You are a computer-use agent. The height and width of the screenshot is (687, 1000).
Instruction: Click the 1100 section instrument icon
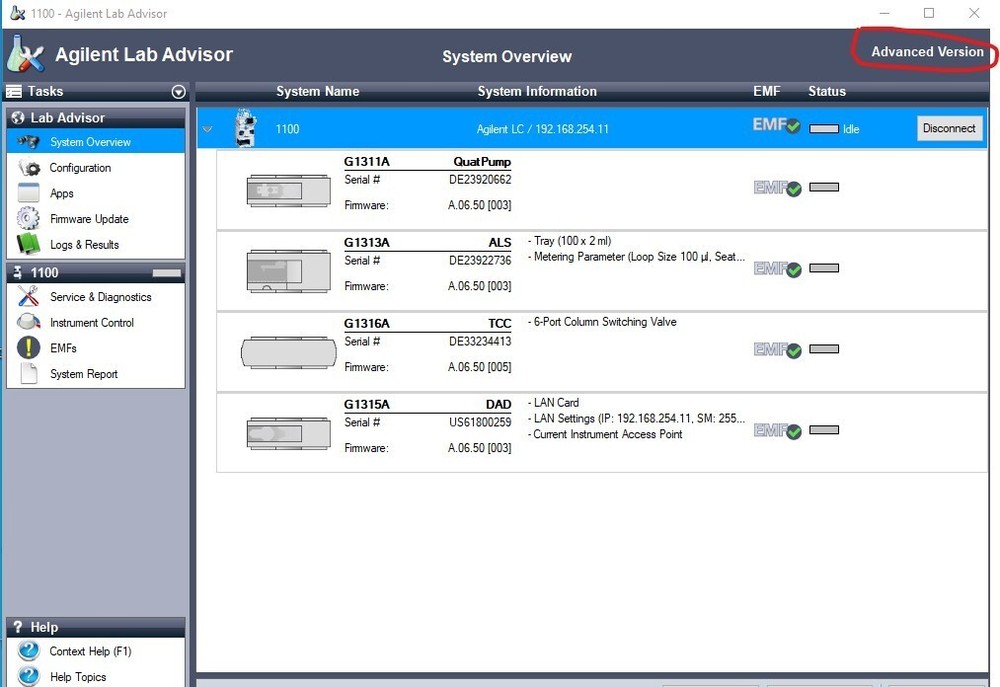tap(18, 272)
